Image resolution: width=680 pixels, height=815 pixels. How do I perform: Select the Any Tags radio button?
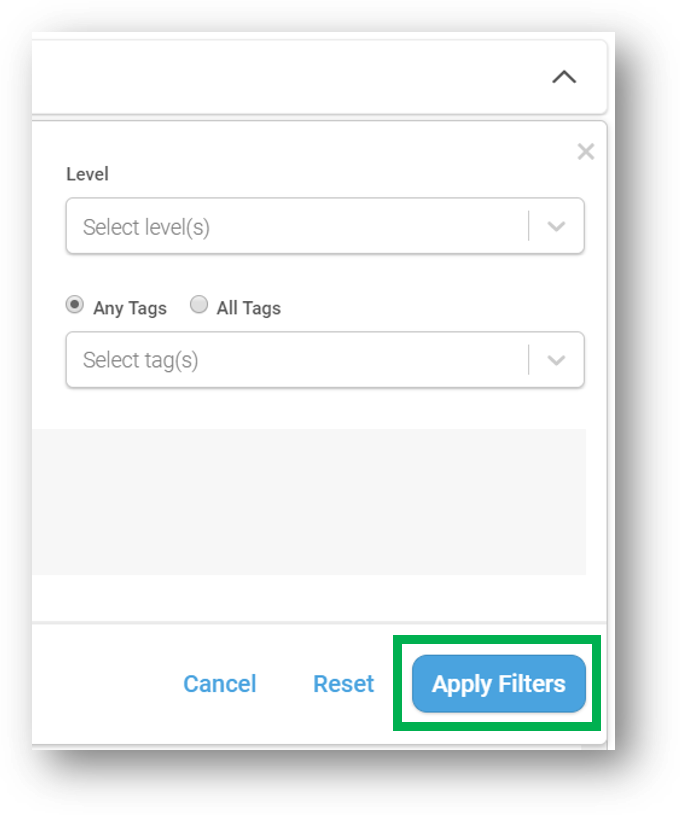click(x=74, y=305)
